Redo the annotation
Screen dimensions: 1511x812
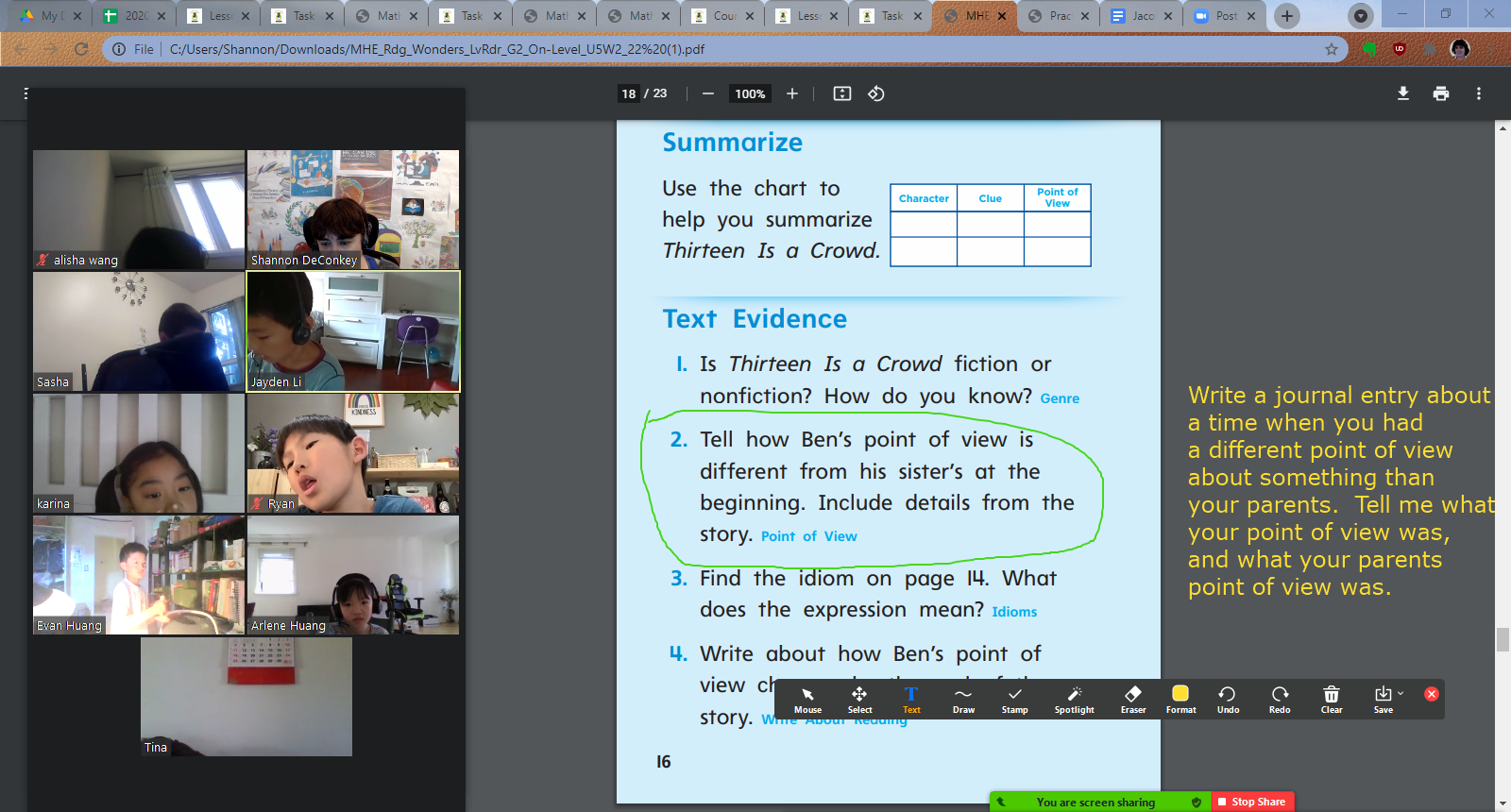tap(1280, 700)
